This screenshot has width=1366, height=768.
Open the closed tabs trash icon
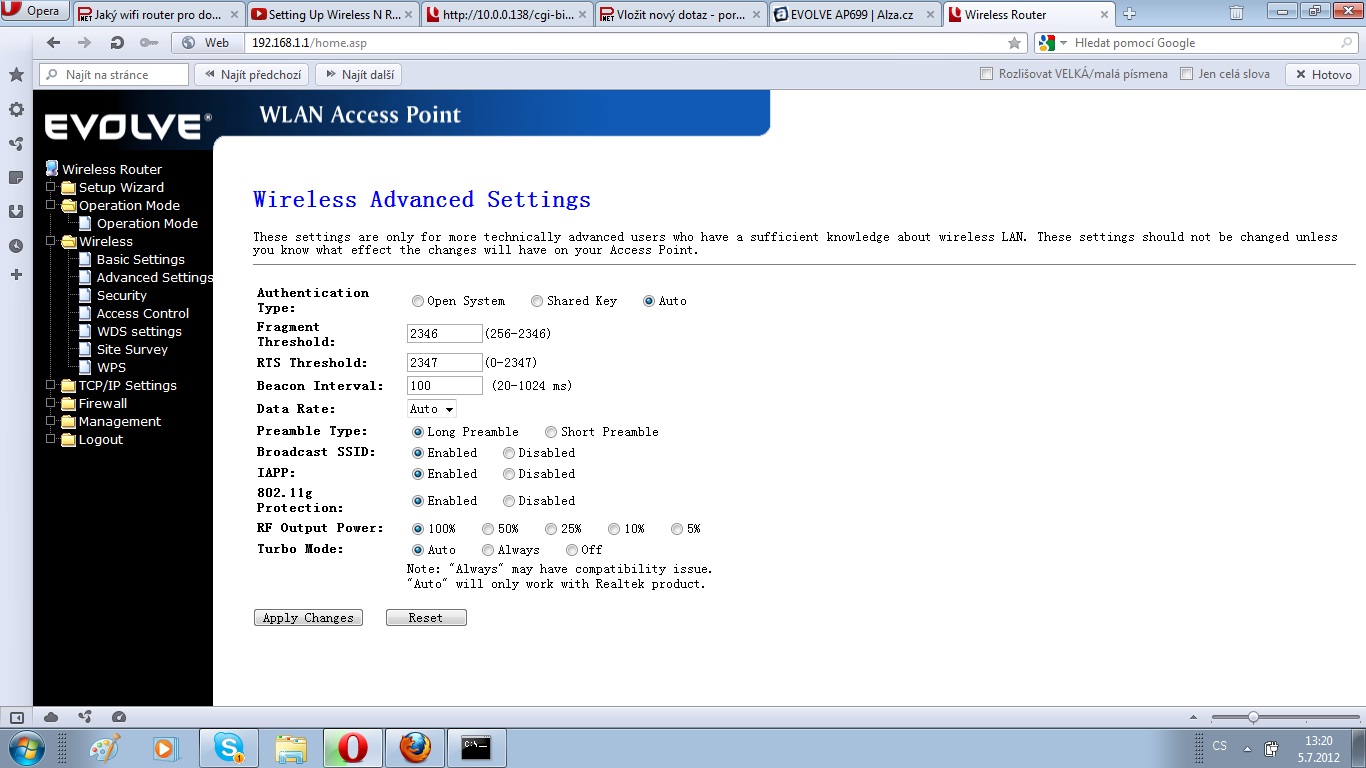point(1237,13)
